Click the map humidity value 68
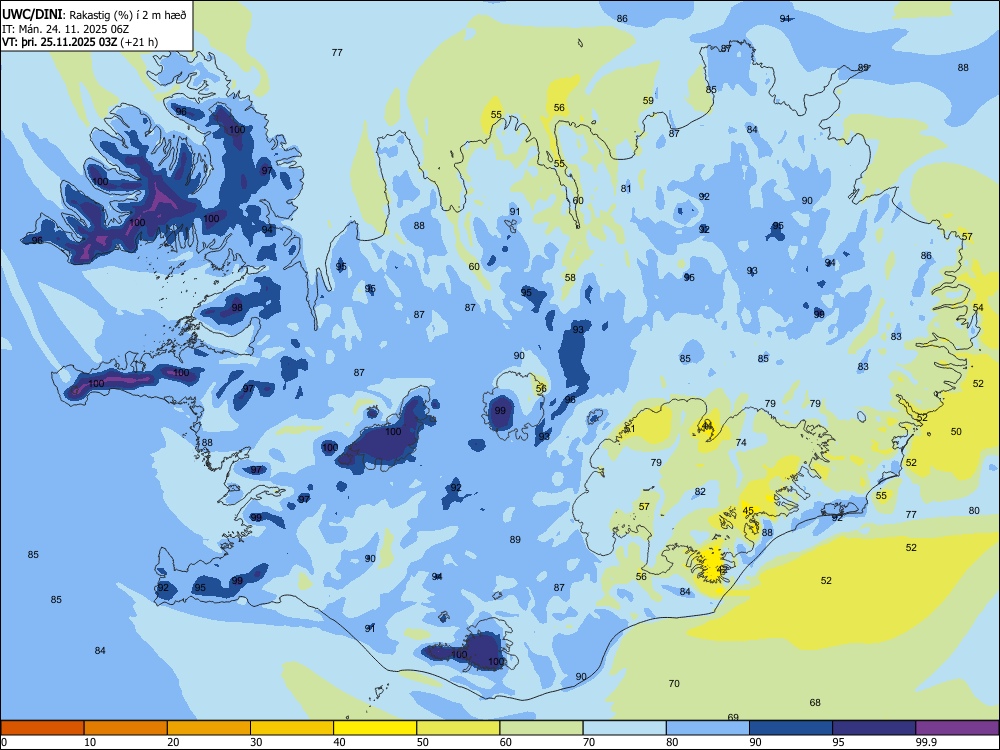Viewport: 1000px width, 750px height. coord(815,703)
